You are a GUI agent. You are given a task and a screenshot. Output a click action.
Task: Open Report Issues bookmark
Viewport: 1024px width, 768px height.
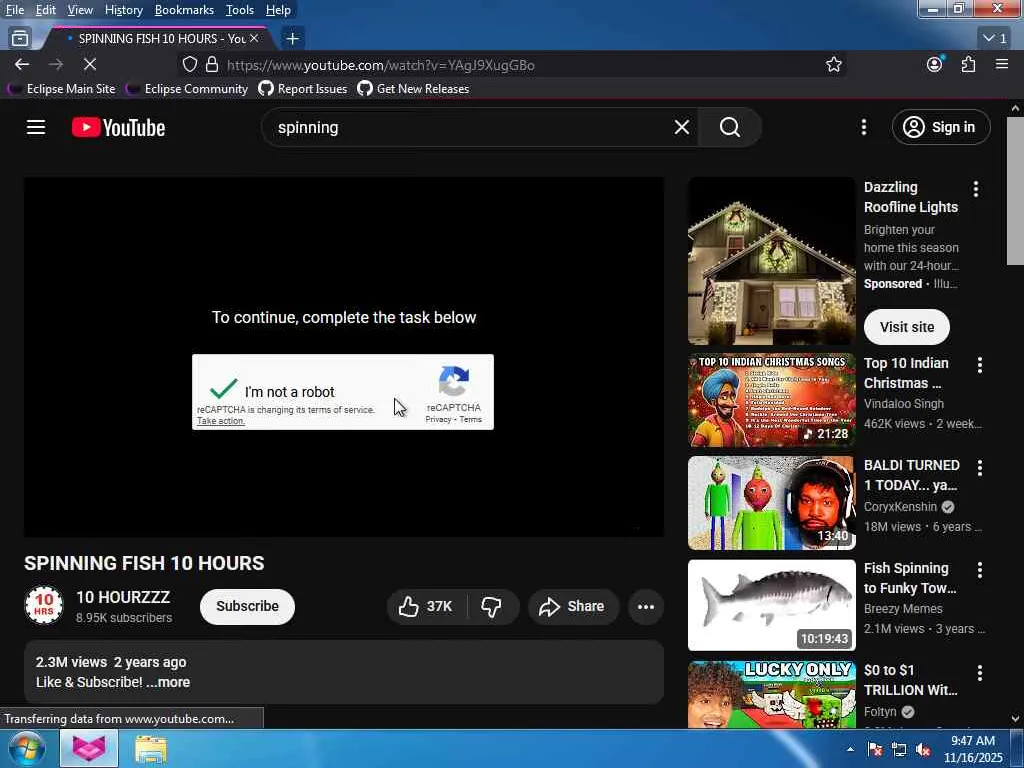tap(303, 89)
